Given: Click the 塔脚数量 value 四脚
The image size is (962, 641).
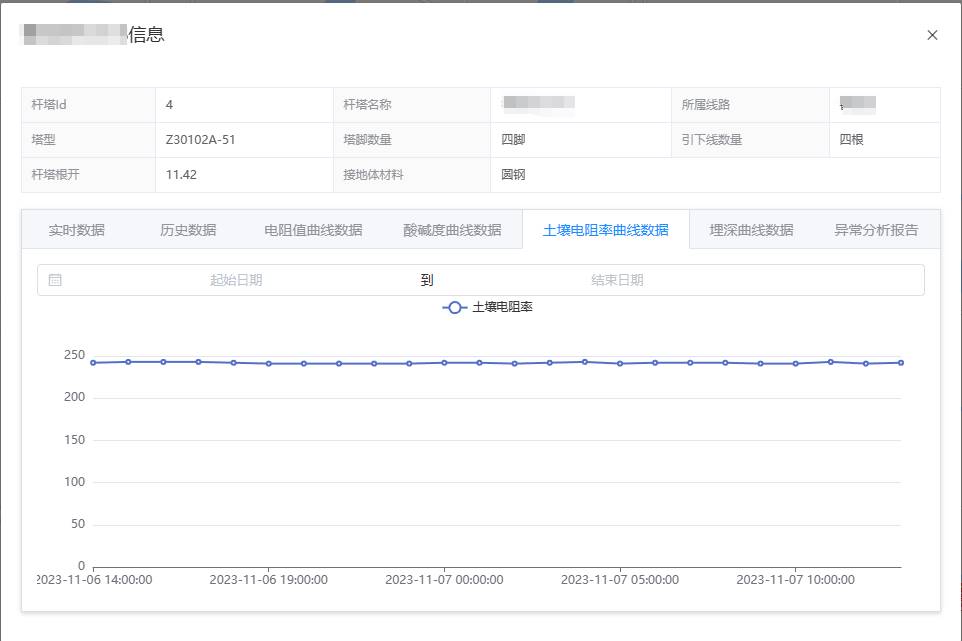Looking at the screenshot, I should click(513, 140).
